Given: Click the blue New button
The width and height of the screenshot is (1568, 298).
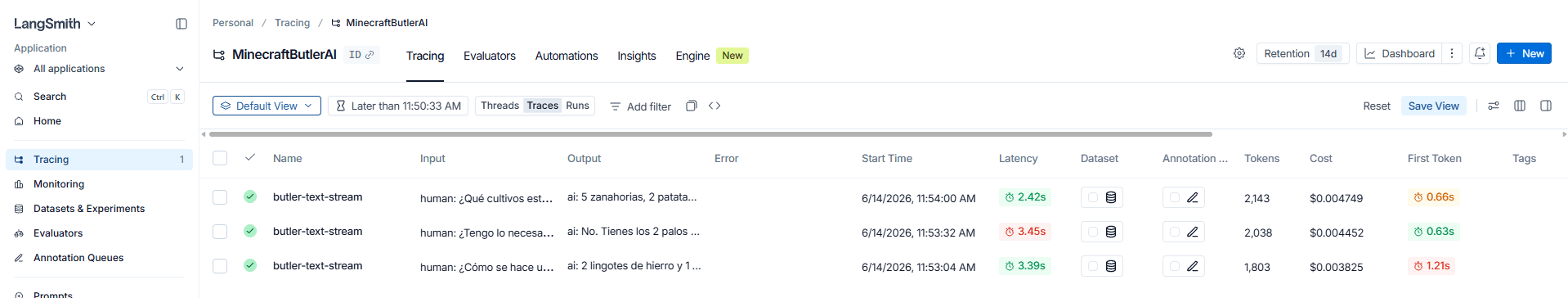Looking at the screenshot, I should [x=1524, y=53].
